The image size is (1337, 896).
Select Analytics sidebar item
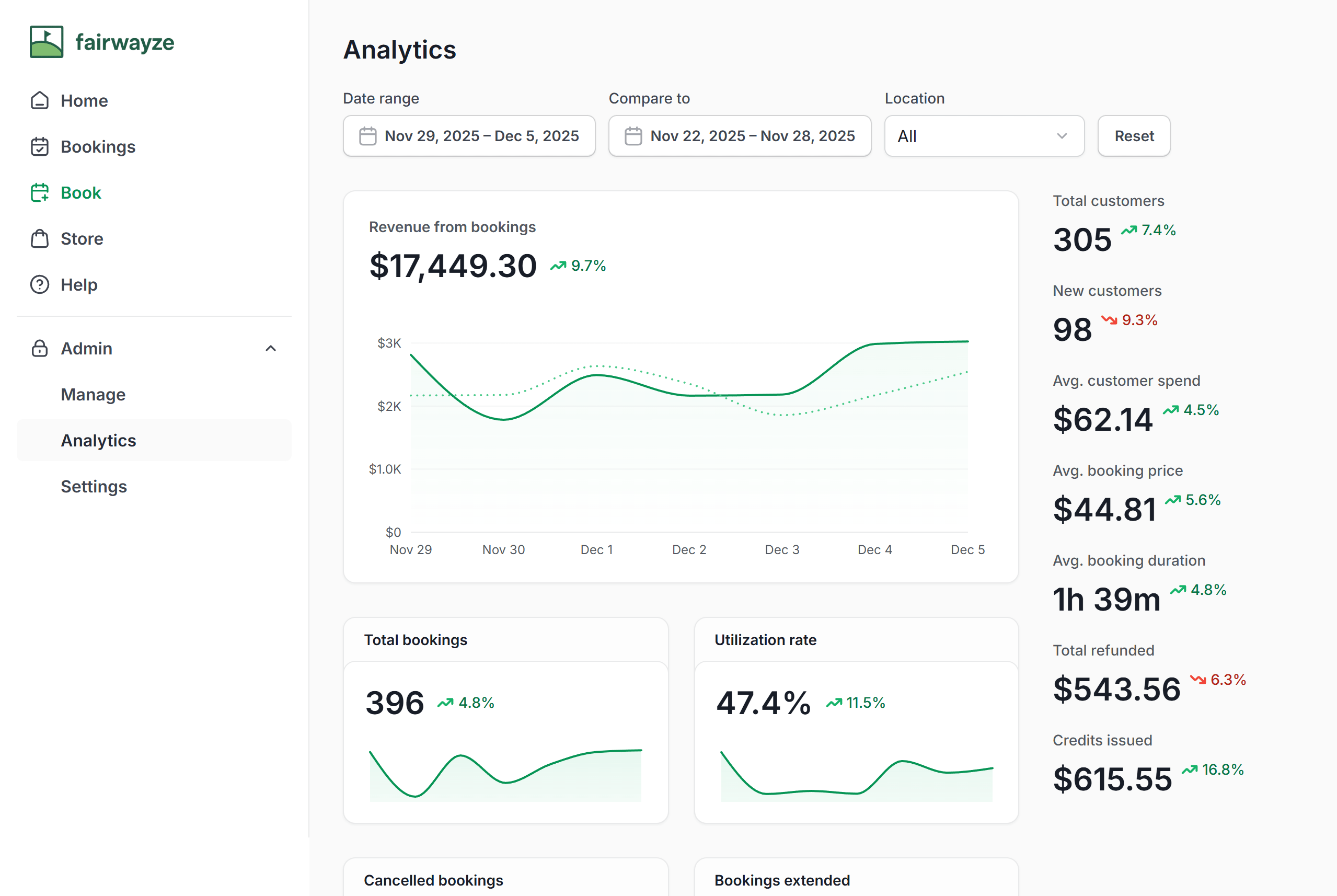tap(98, 441)
